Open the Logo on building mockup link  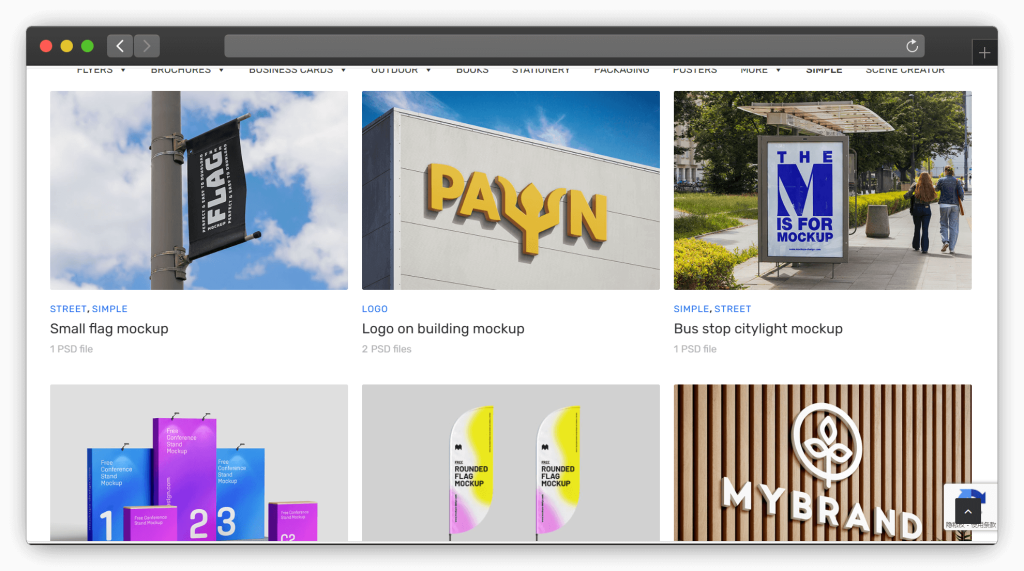(443, 328)
